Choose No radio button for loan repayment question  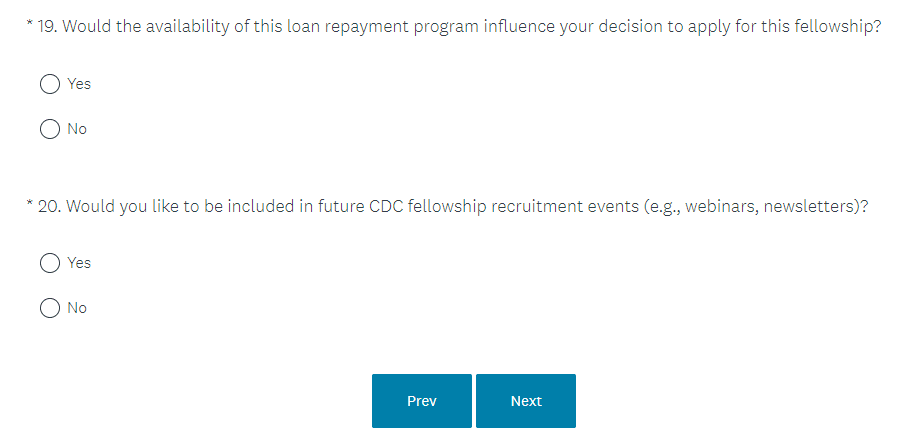pyautogui.click(x=50, y=129)
